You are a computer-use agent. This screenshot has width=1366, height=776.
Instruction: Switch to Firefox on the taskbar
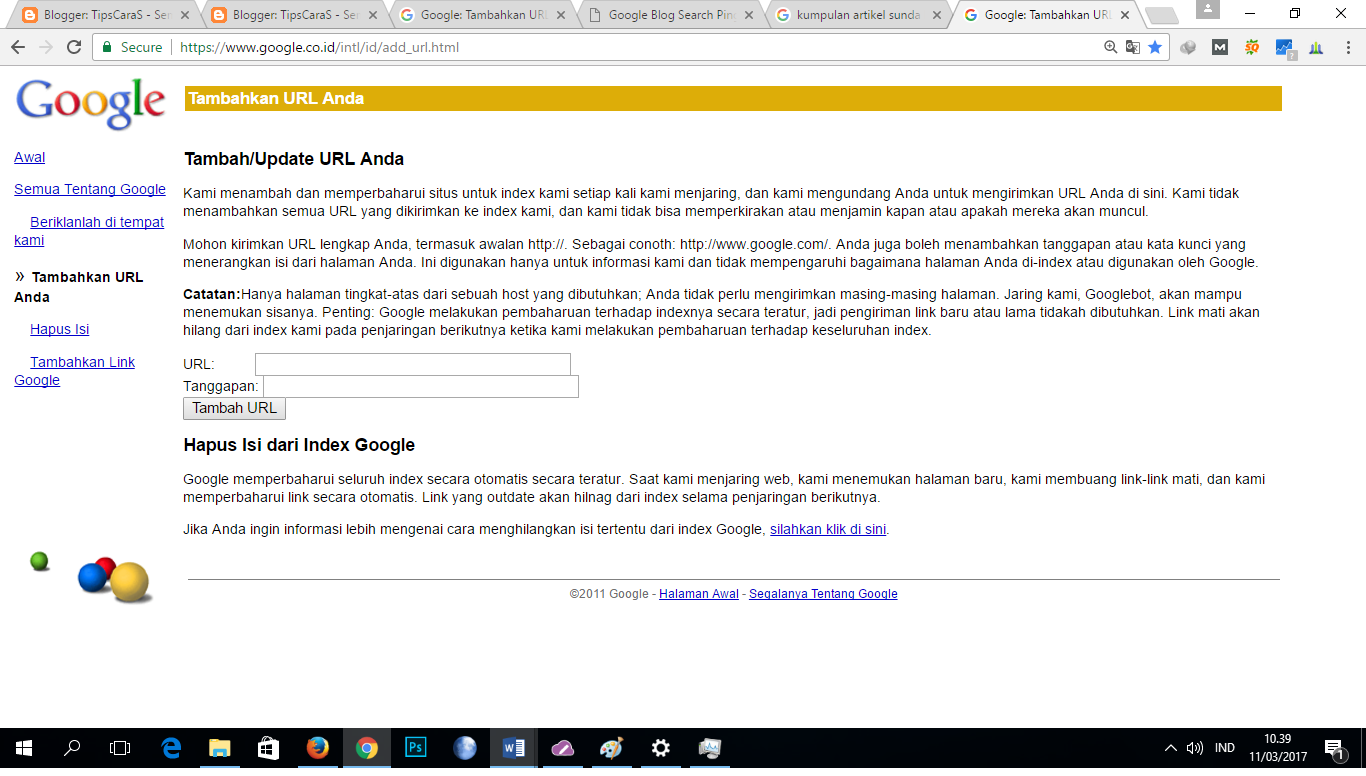tap(318, 748)
